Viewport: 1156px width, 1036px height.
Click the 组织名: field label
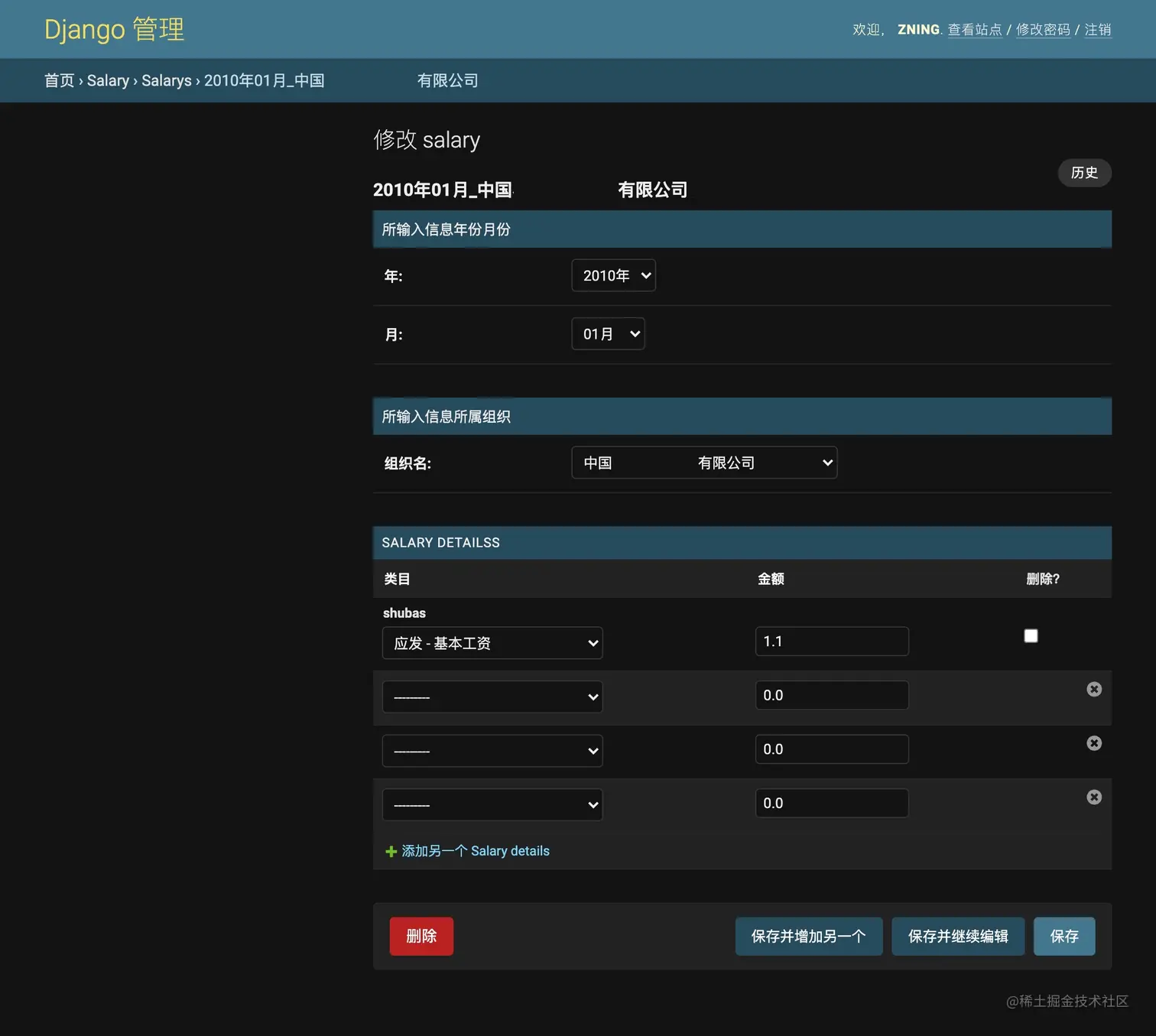pyautogui.click(x=408, y=463)
